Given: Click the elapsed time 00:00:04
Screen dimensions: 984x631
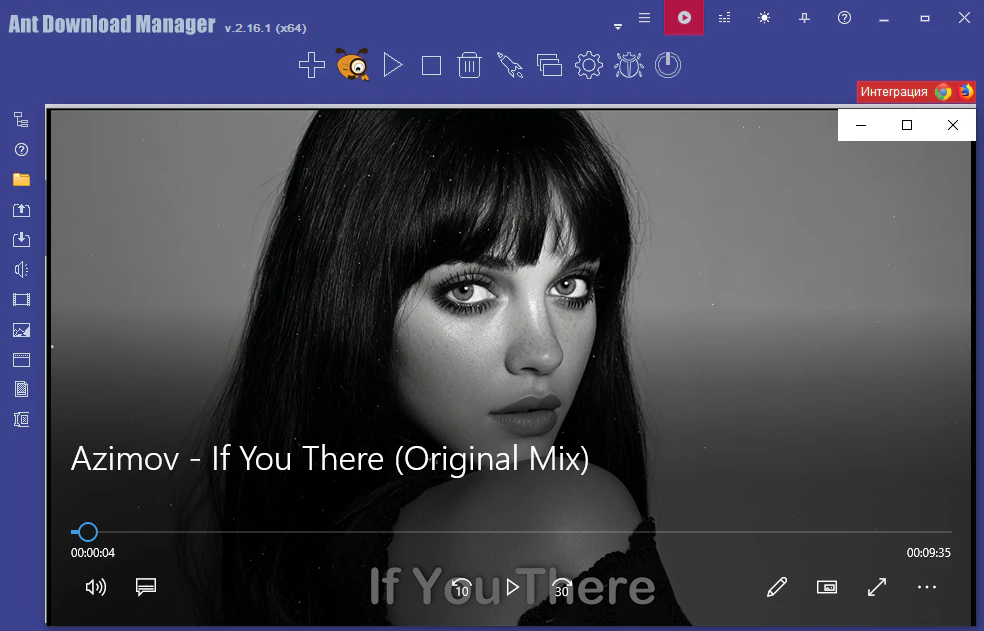Looking at the screenshot, I should [93, 553].
